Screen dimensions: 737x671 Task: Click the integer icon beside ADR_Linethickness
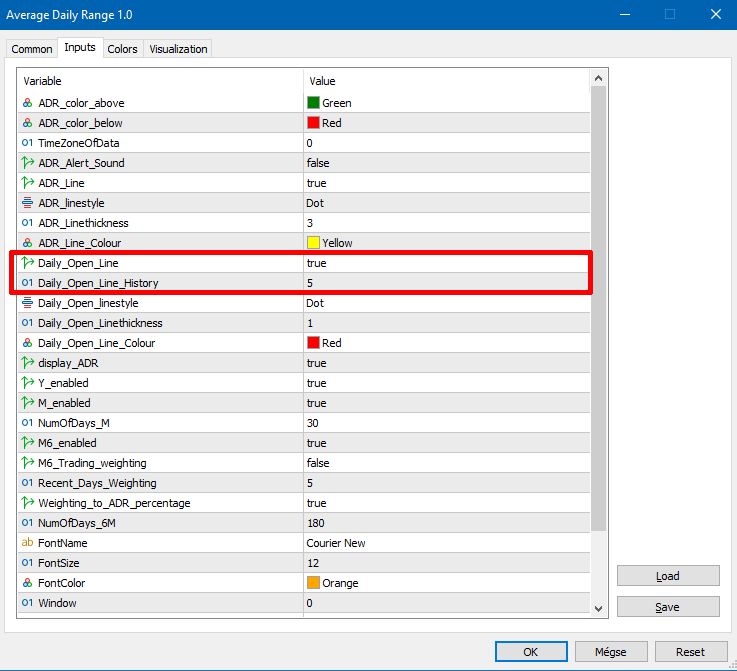[x=27, y=223]
